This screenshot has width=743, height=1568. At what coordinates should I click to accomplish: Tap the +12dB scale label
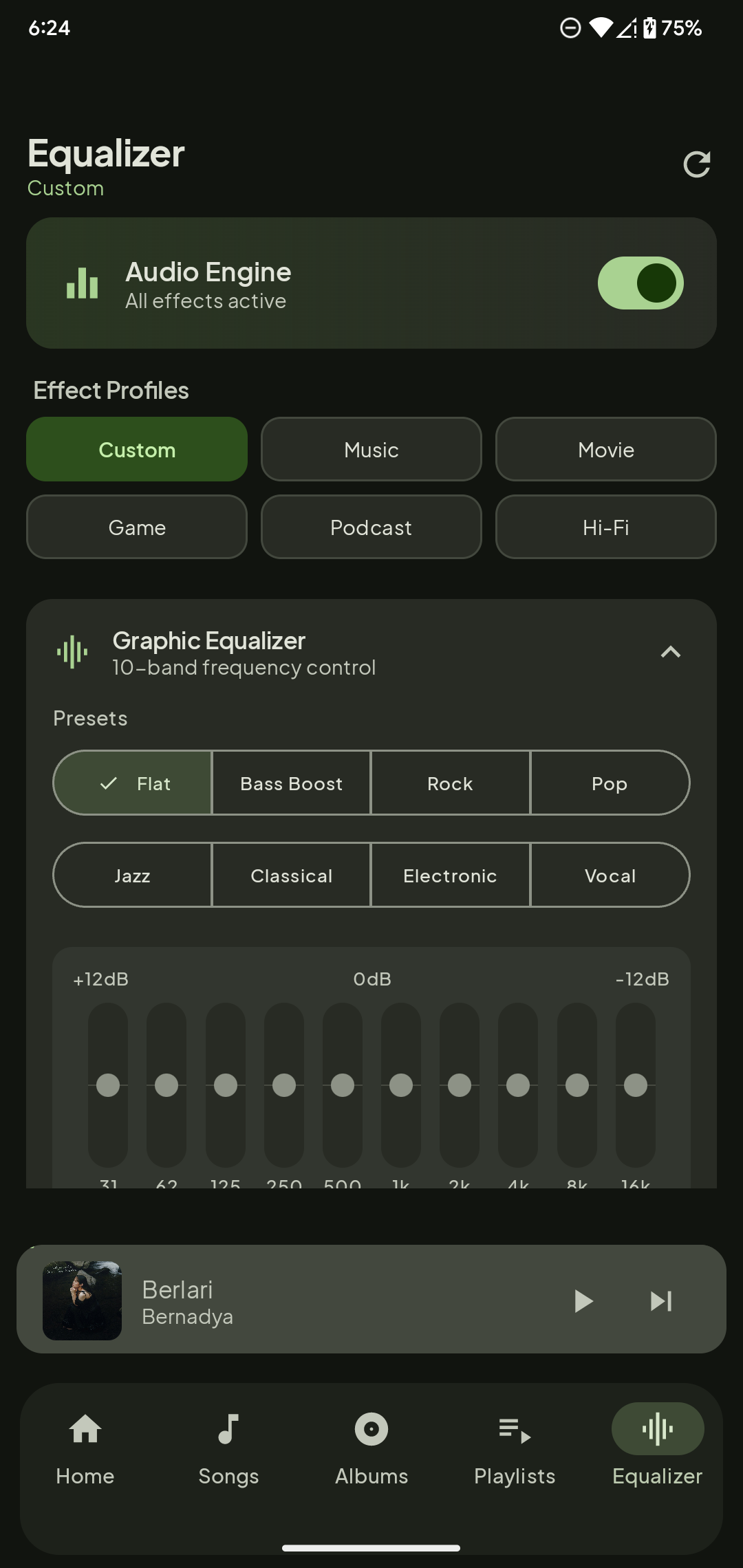pos(101,979)
